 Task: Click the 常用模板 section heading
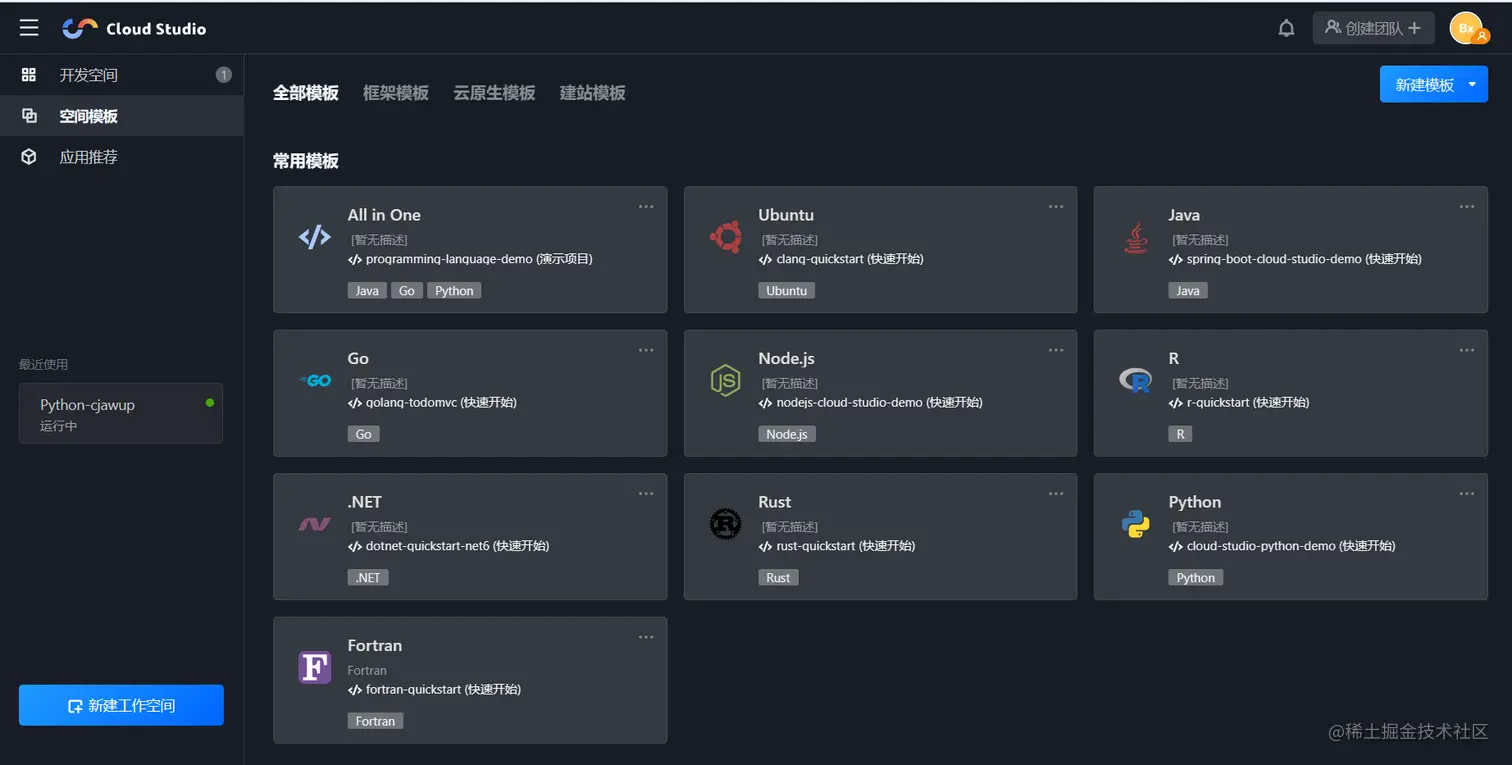click(x=306, y=161)
